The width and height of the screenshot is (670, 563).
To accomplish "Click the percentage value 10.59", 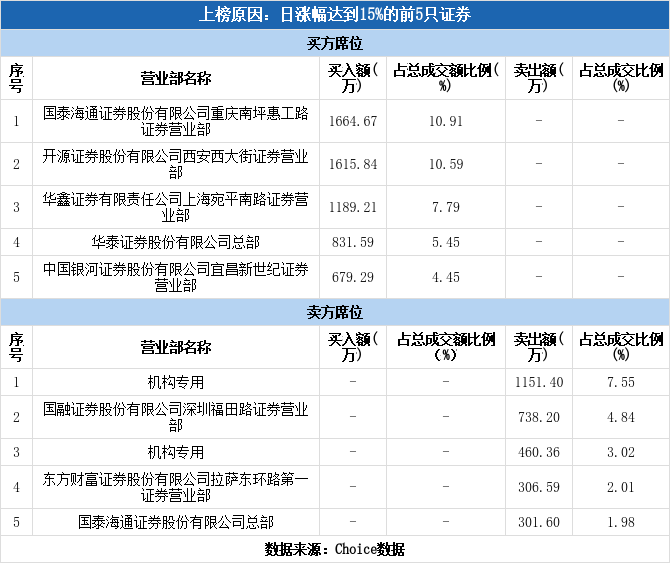I will [446, 164].
